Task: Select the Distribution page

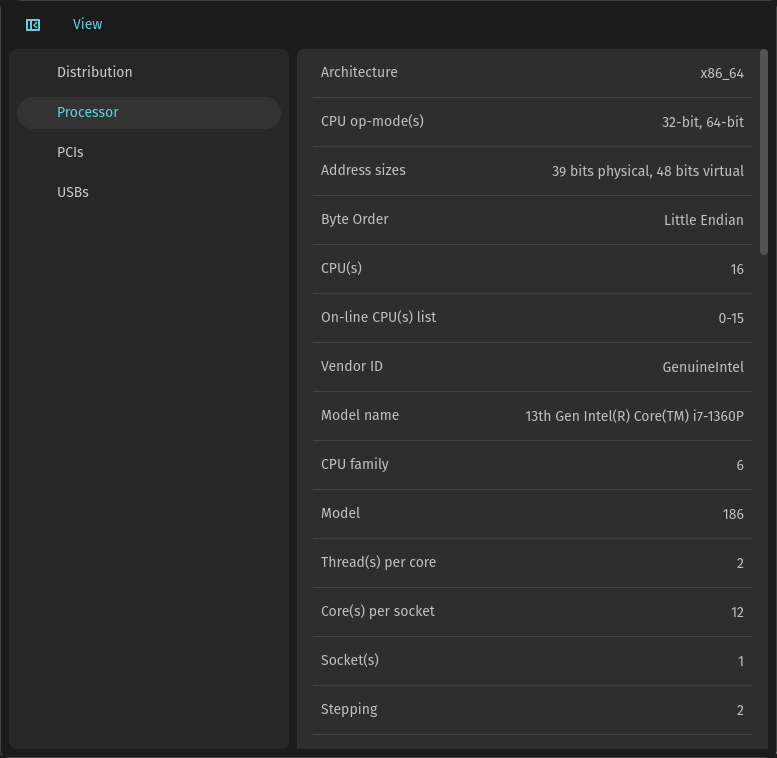Action: (x=149, y=72)
